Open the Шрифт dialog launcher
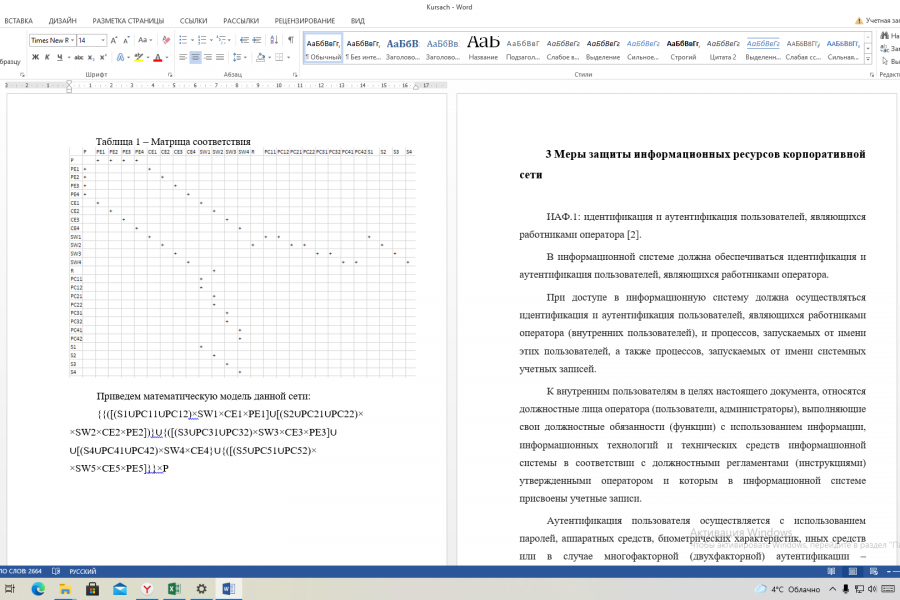 [x=170, y=75]
